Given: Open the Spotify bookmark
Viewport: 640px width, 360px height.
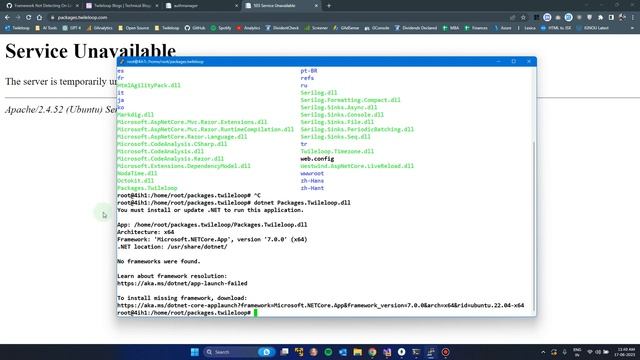Looking at the screenshot, I should pyautogui.click(x=221, y=28).
